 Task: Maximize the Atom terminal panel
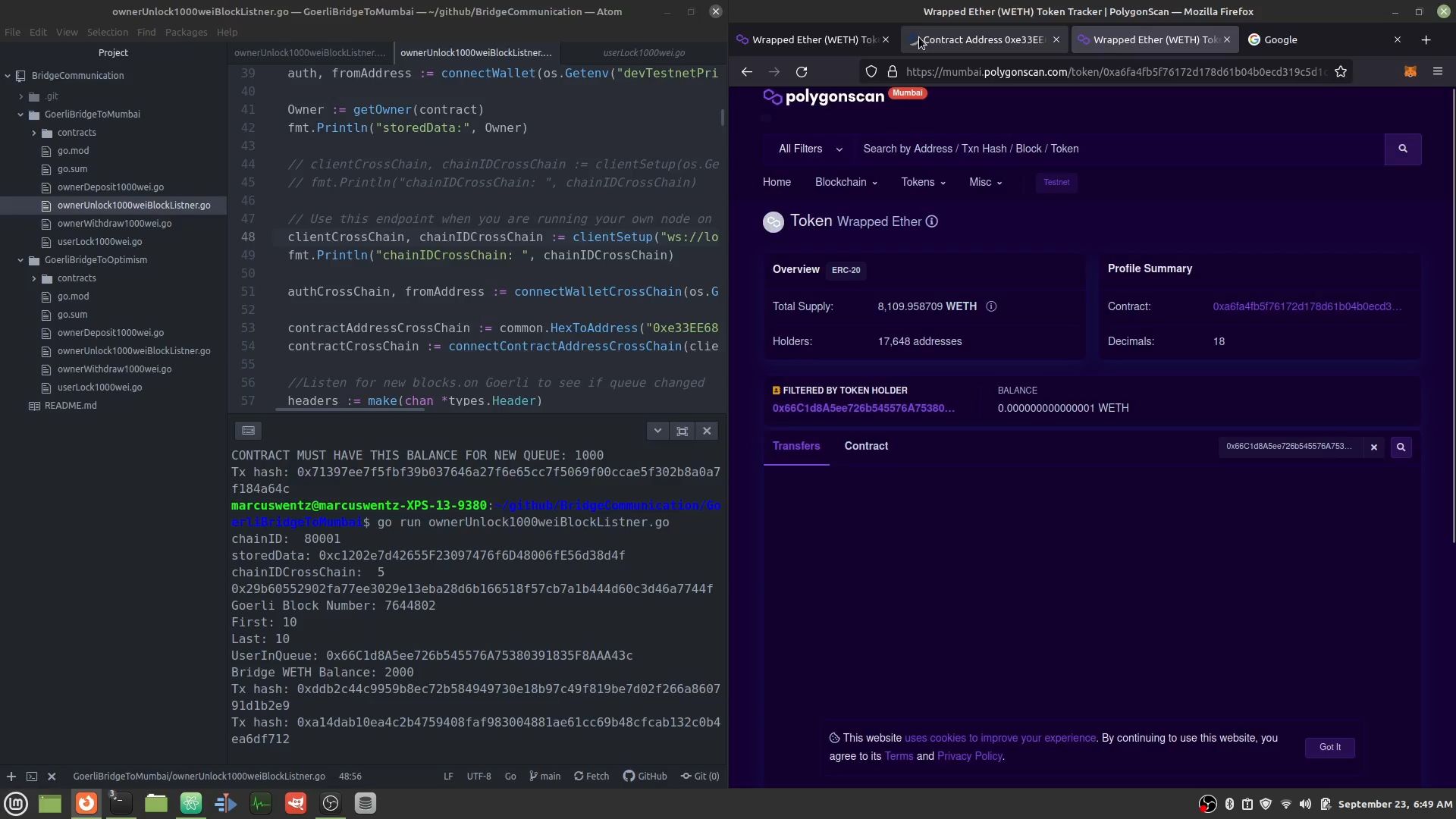point(682,431)
